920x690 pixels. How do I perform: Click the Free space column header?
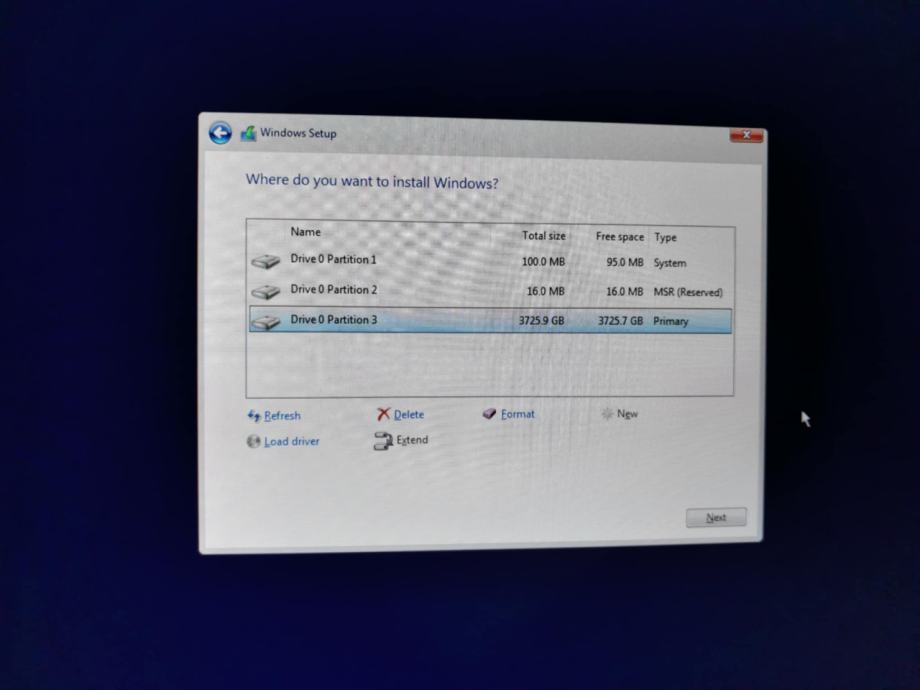(620, 236)
